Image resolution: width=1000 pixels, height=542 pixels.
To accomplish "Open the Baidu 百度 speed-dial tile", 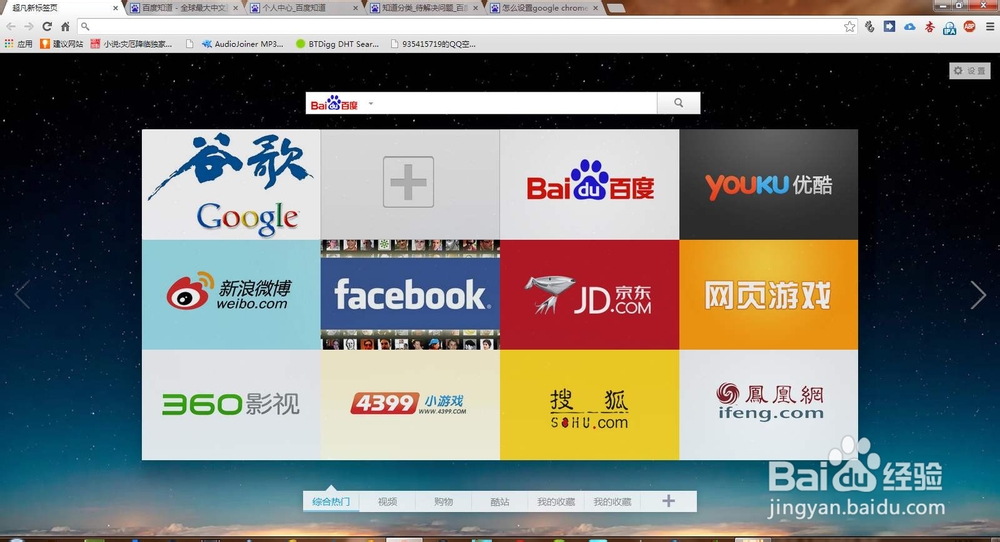I will [x=589, y=185].
